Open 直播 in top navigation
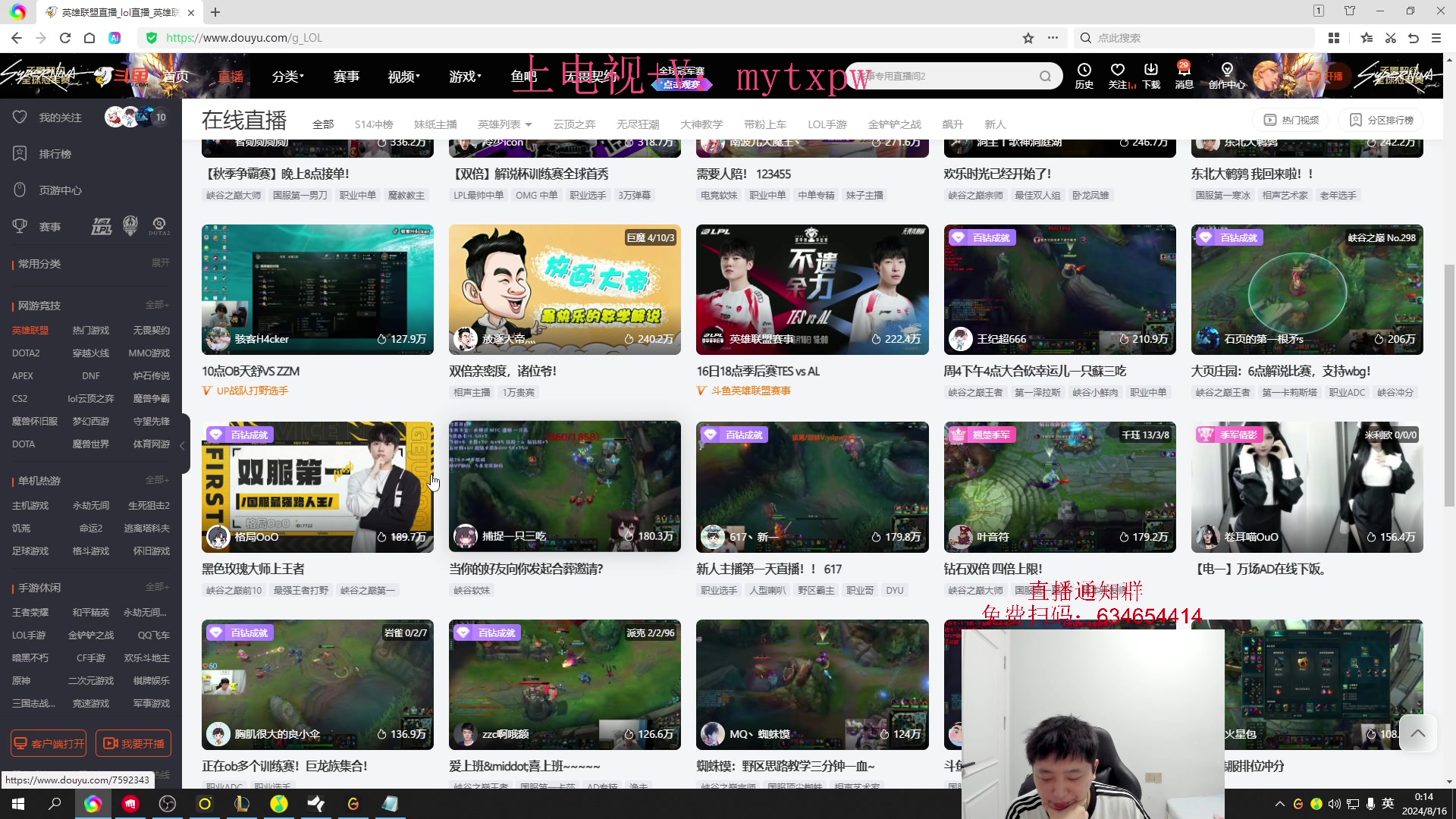The width and height of the screenshot is (1456, 819). pyautogui.click(x=231, y=77)
